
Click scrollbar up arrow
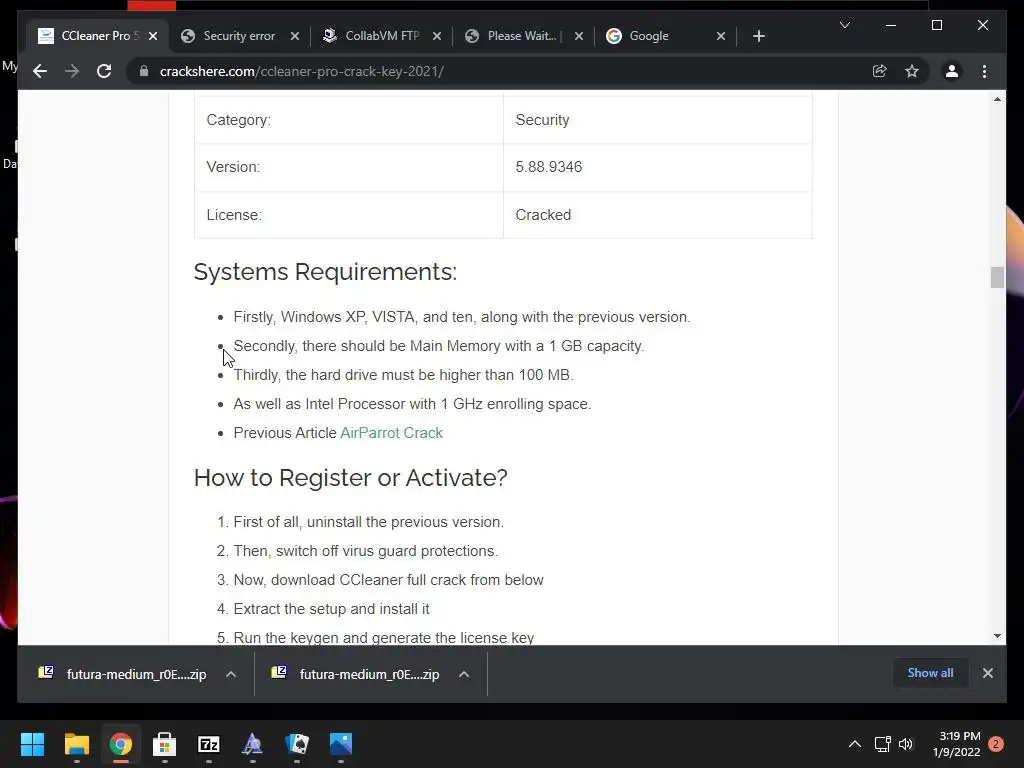pos(997,99)
